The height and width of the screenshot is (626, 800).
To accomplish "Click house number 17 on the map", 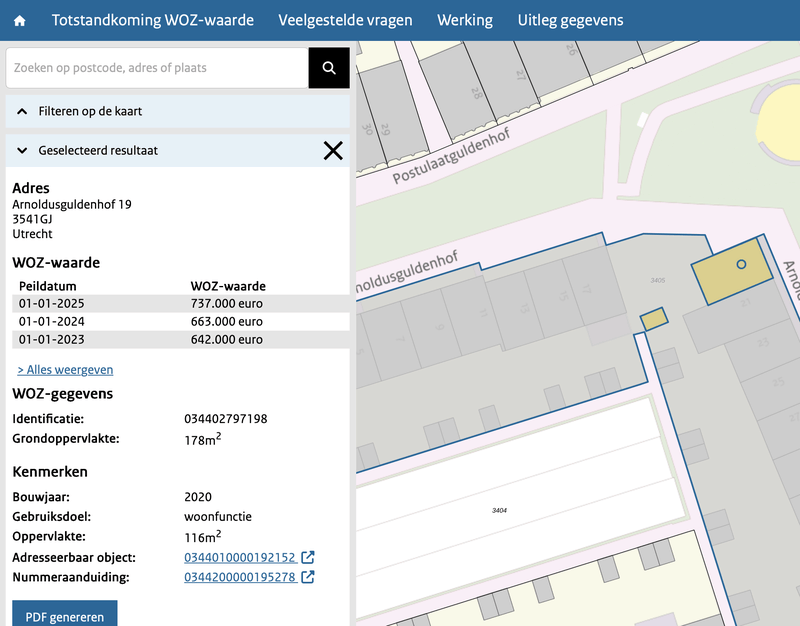I will [x=586, y=289].
